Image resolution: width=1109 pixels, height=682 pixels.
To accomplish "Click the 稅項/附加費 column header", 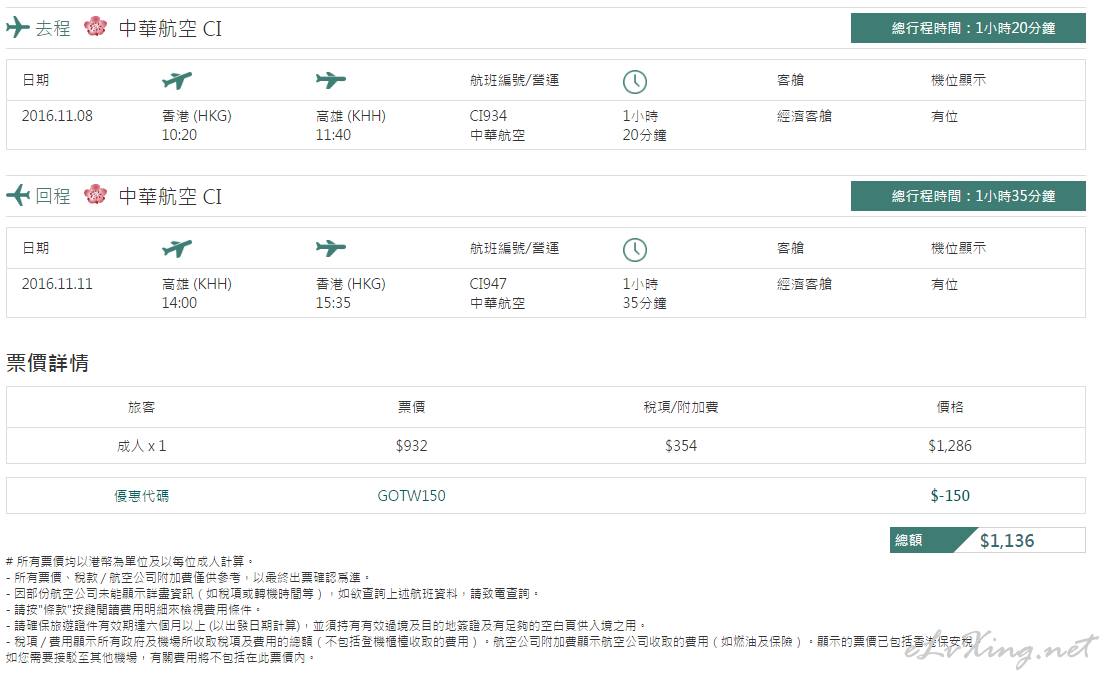I will pyautogui.click(x=681, y=407).
